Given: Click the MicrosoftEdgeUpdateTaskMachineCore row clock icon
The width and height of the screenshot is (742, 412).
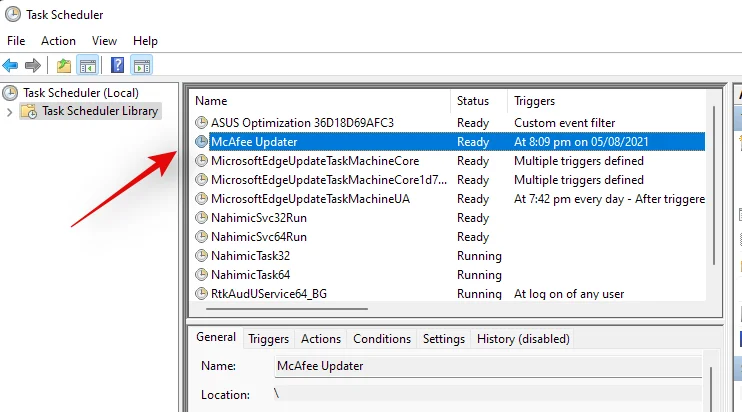Looking at the screenshot, I should (x=201, y=160).
